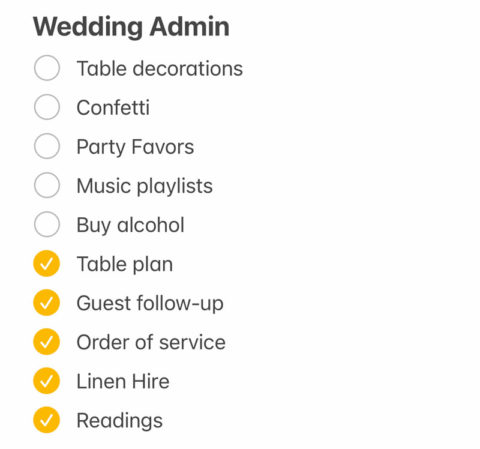Uncheck the Linen Hire checkmark
480x449 pixels.
coord(47,381)
